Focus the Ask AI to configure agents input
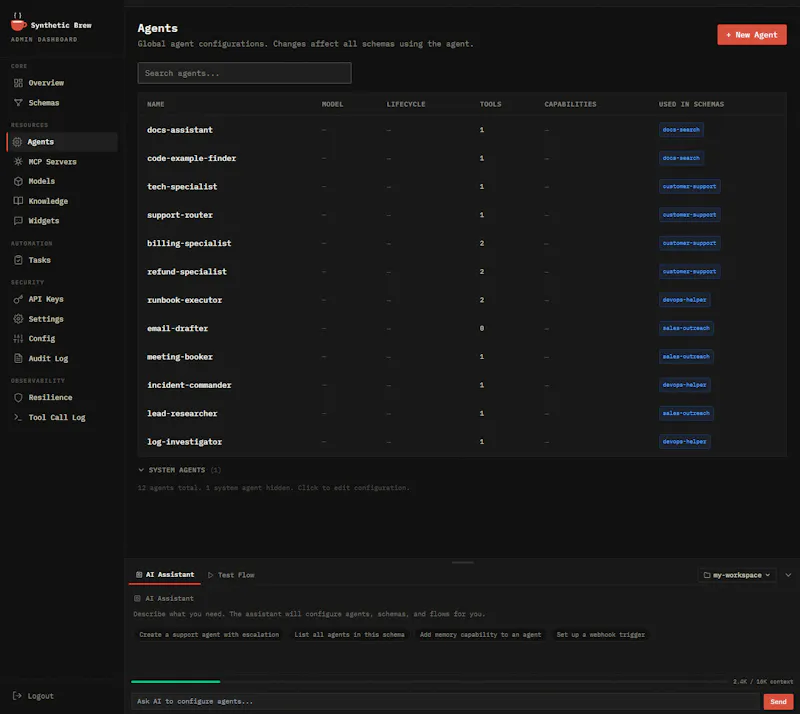The width and height of the screenshot is (800, 714). pos(445,702)
